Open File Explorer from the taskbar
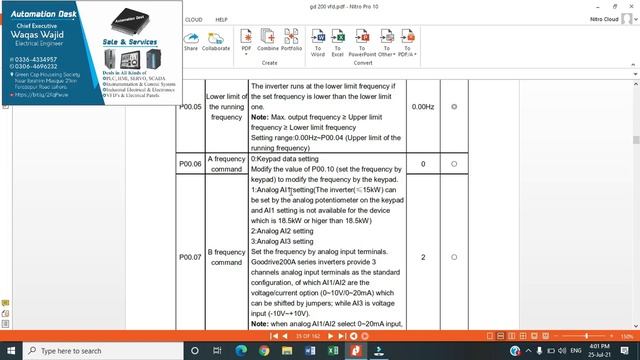 tap(287, 351)
